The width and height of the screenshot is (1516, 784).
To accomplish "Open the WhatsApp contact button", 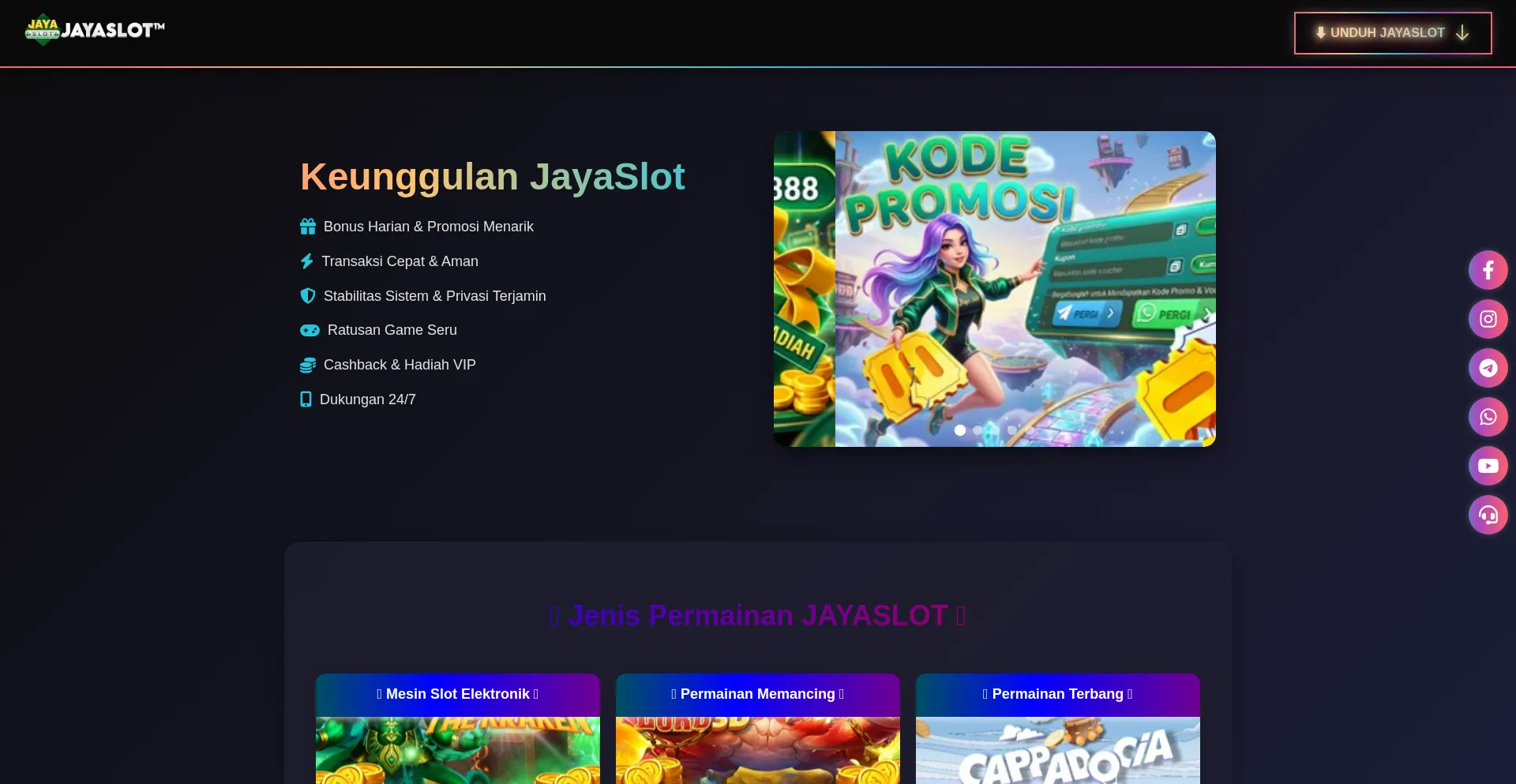I will 1488,417.
